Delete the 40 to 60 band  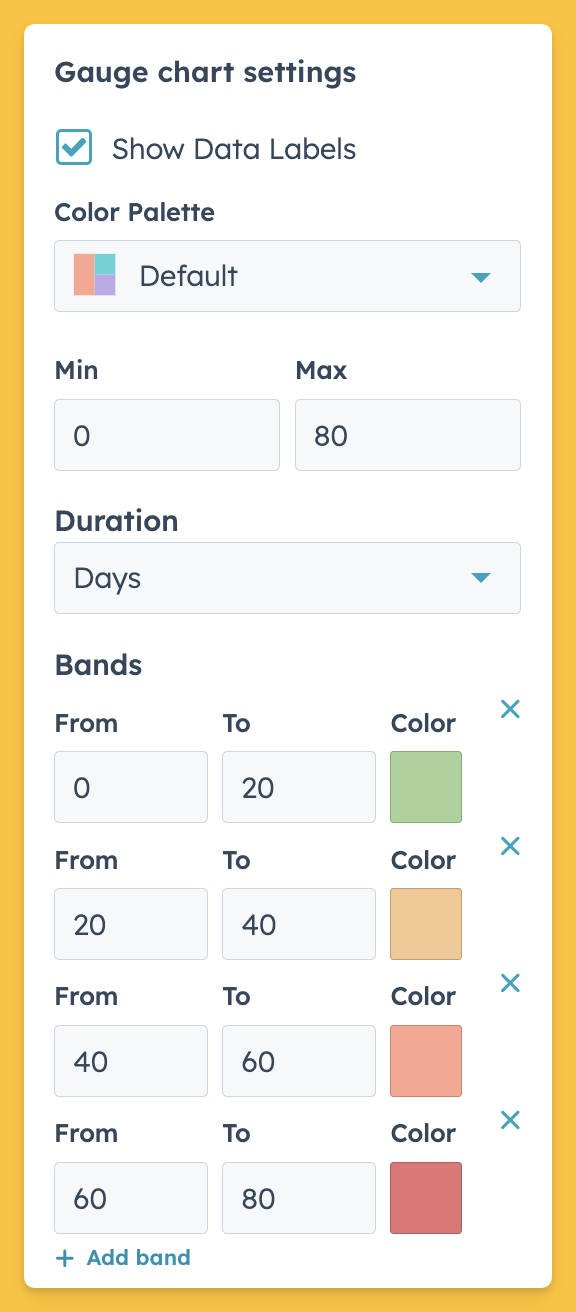(x=510, y=983)
